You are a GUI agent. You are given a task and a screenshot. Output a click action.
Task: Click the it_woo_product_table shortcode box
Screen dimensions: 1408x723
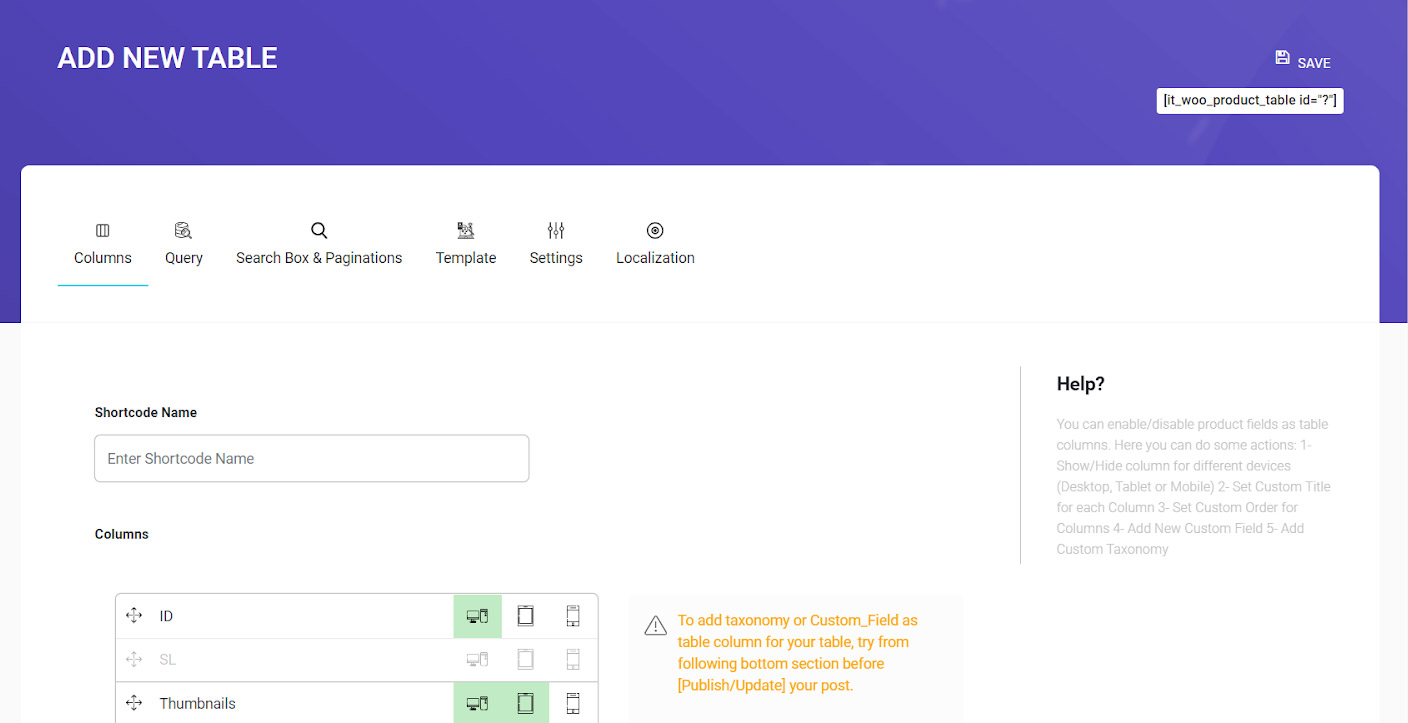1249,101
